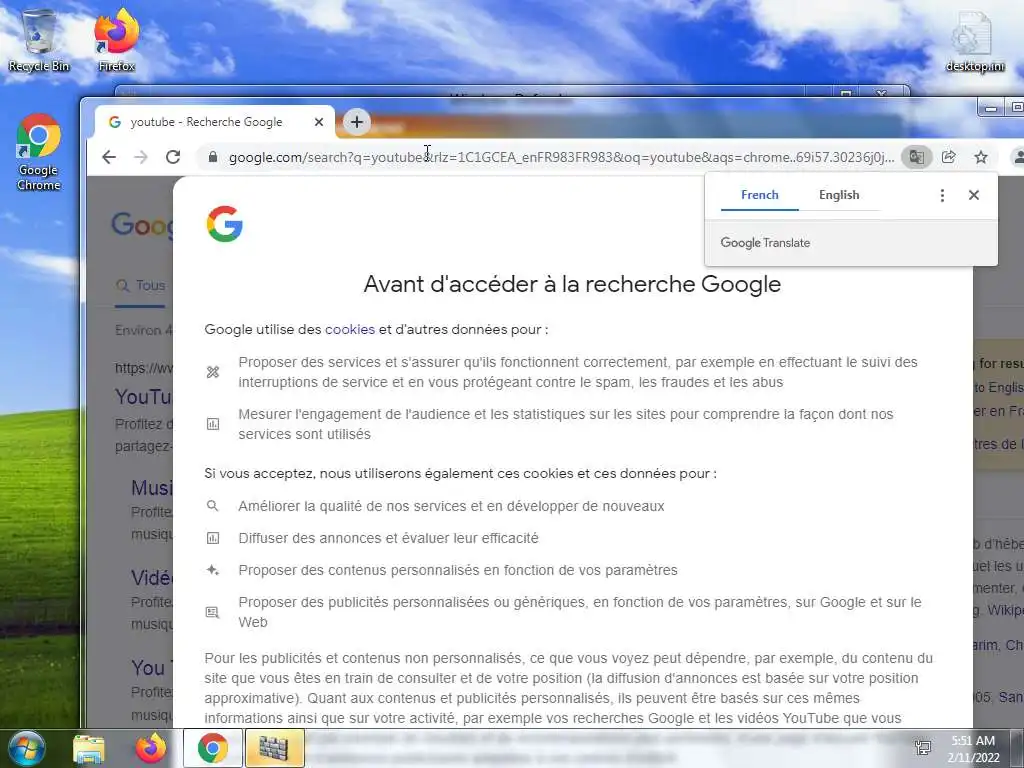This screenshot has width=1024, height=768.
Task: Open the cookies link
Action: point(350,330)
